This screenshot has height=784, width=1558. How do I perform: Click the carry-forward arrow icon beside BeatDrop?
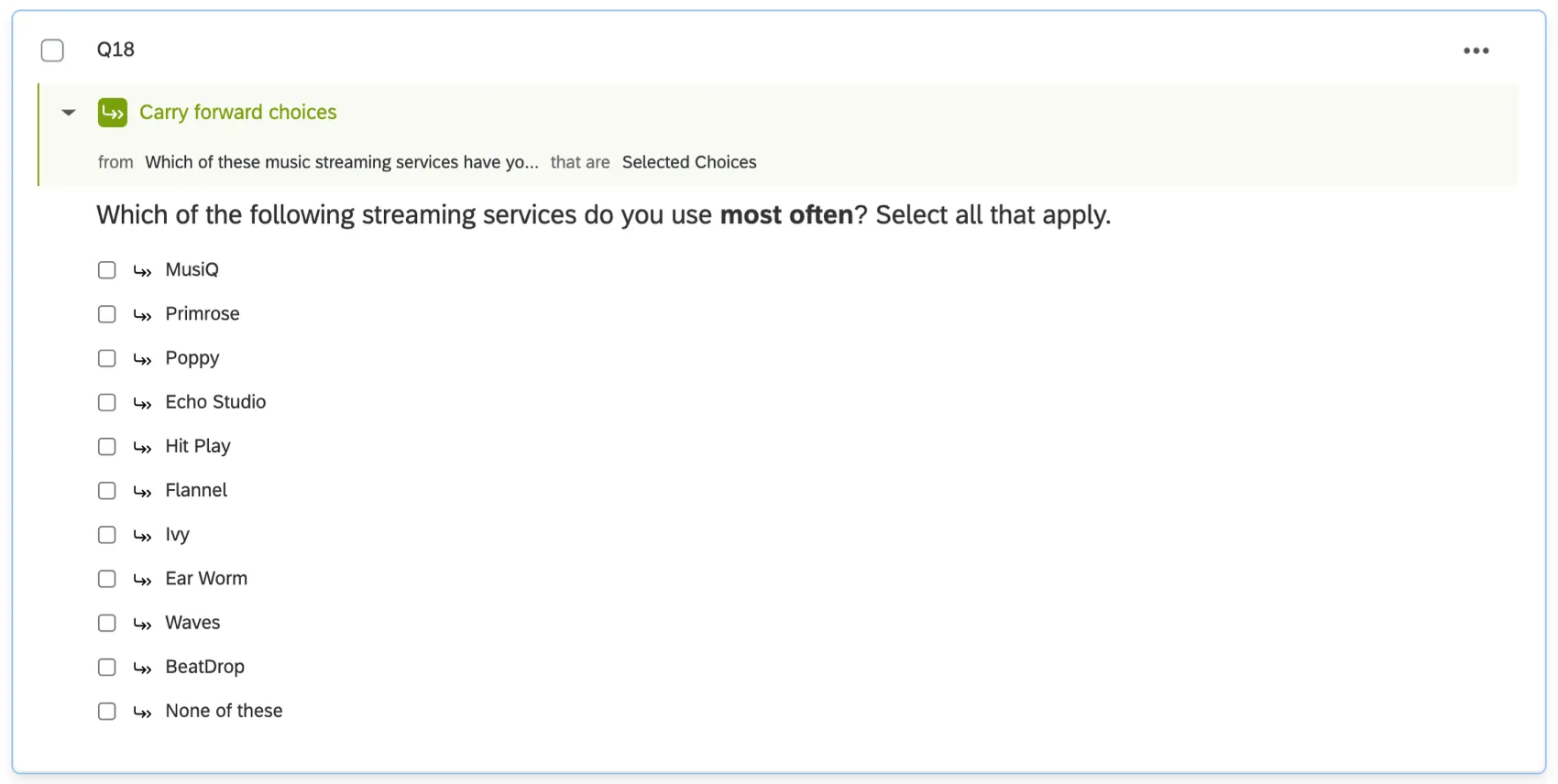(142, 667)
